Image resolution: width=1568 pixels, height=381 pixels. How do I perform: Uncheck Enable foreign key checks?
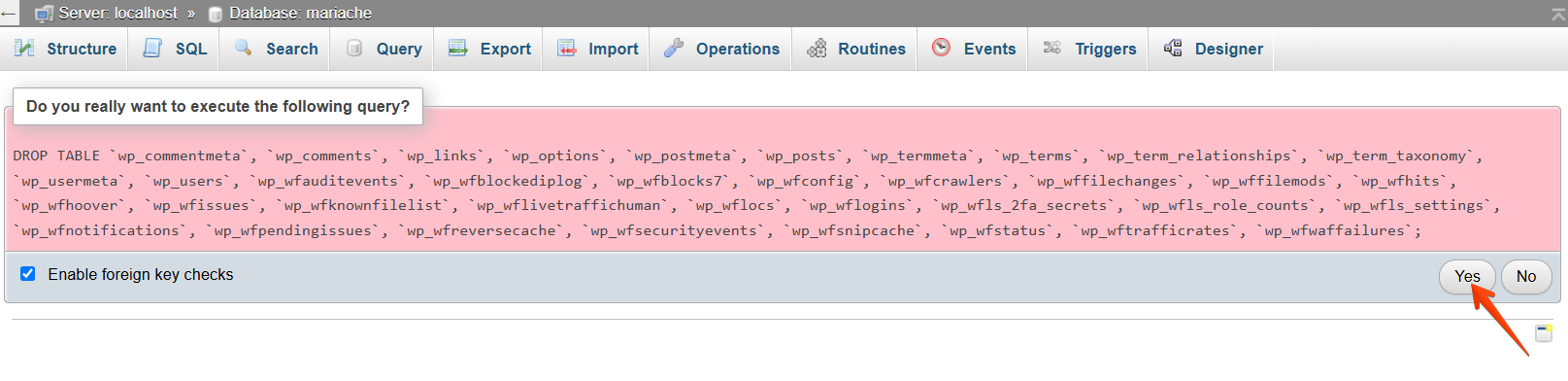point(28,274)
